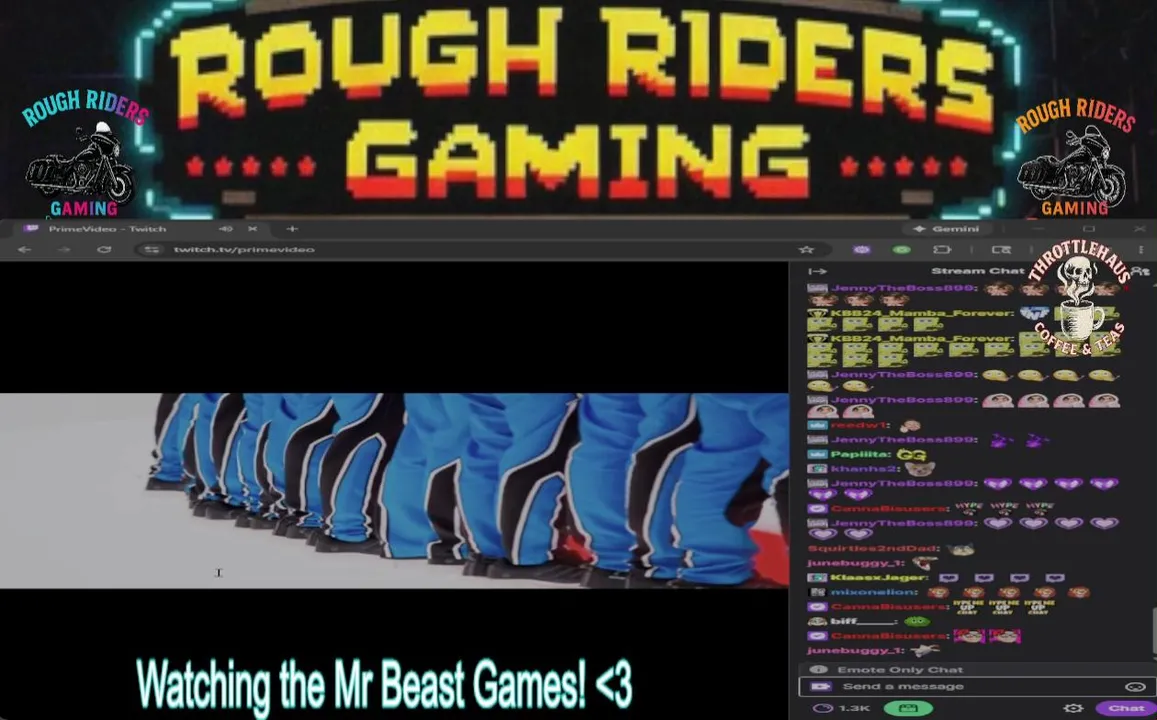The image size is (1157, 720).
Task: Open Squirtles2ndDad's chat profile
Action: (873, 549)
